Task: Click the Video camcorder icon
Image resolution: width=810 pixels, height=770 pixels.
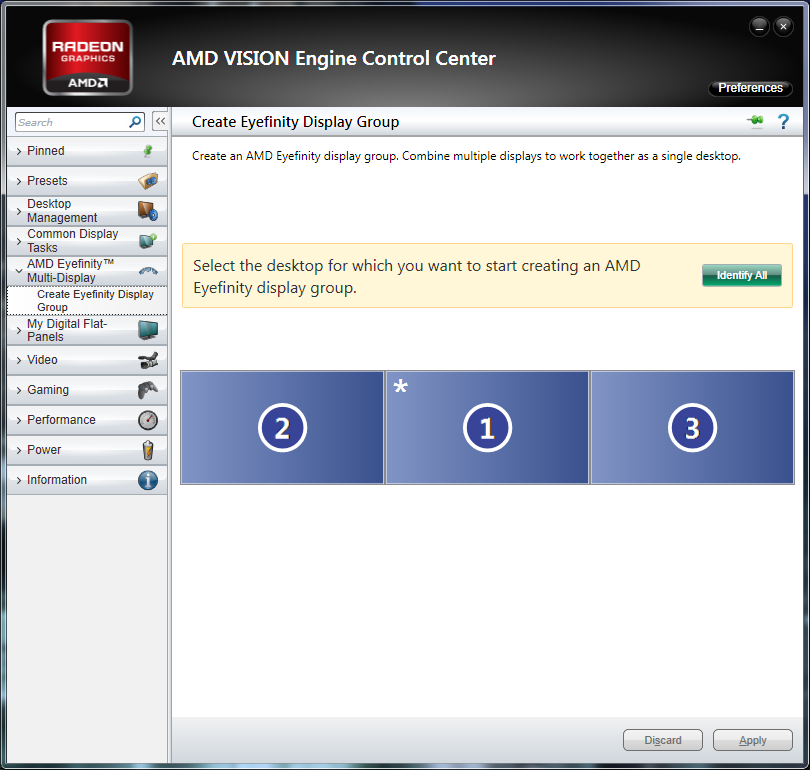Action: point(148,360)
